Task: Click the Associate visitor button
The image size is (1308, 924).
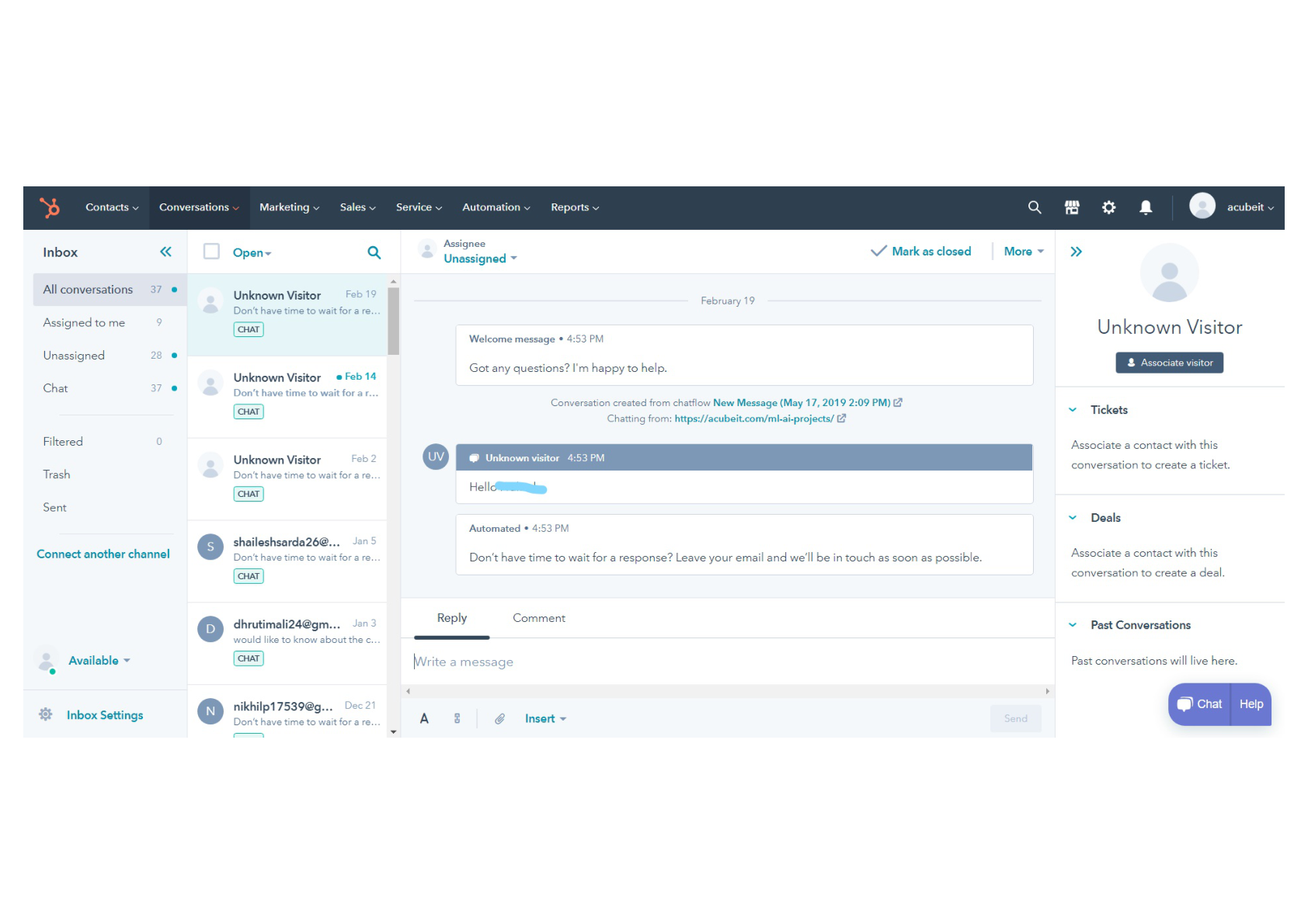Action: 1169,363
